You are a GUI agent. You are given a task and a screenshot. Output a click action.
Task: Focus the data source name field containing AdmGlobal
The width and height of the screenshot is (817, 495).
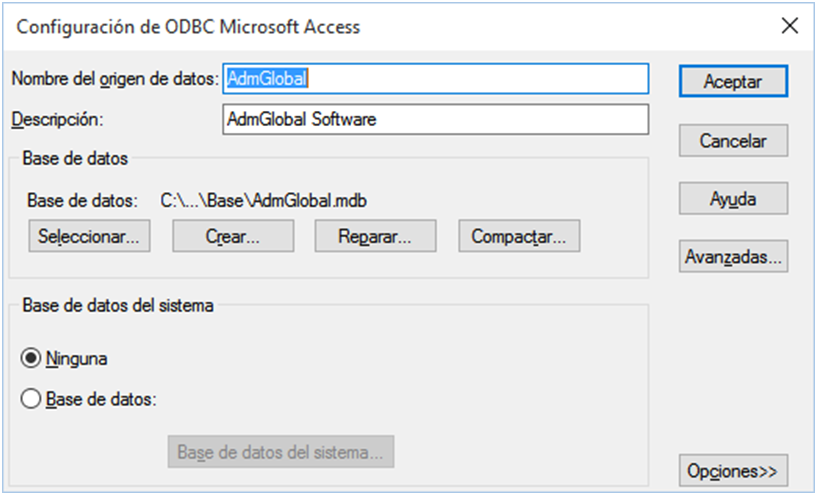pos(436,79)
